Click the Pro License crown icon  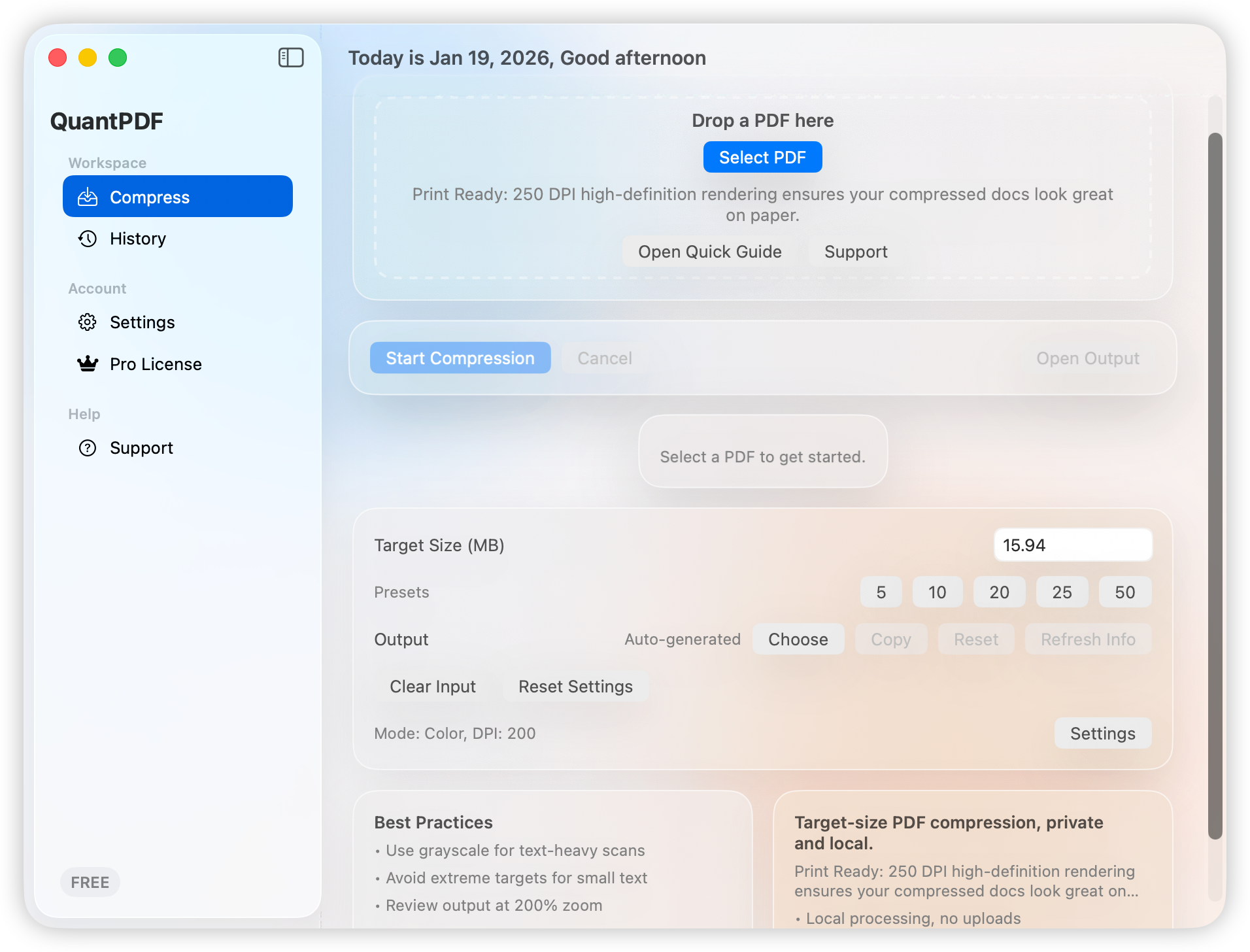coord(88,364)
